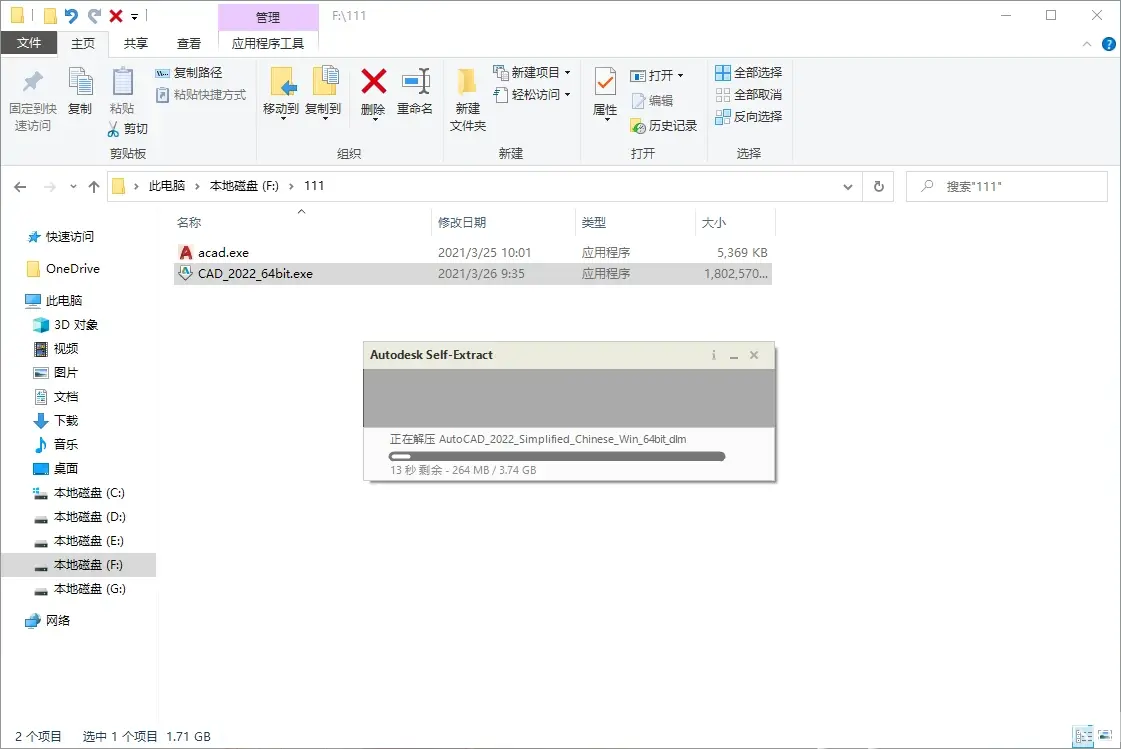Viewport: 1121px width, 749px height.
Task: Click Select all in the ribbon
Action: [749, 73]
